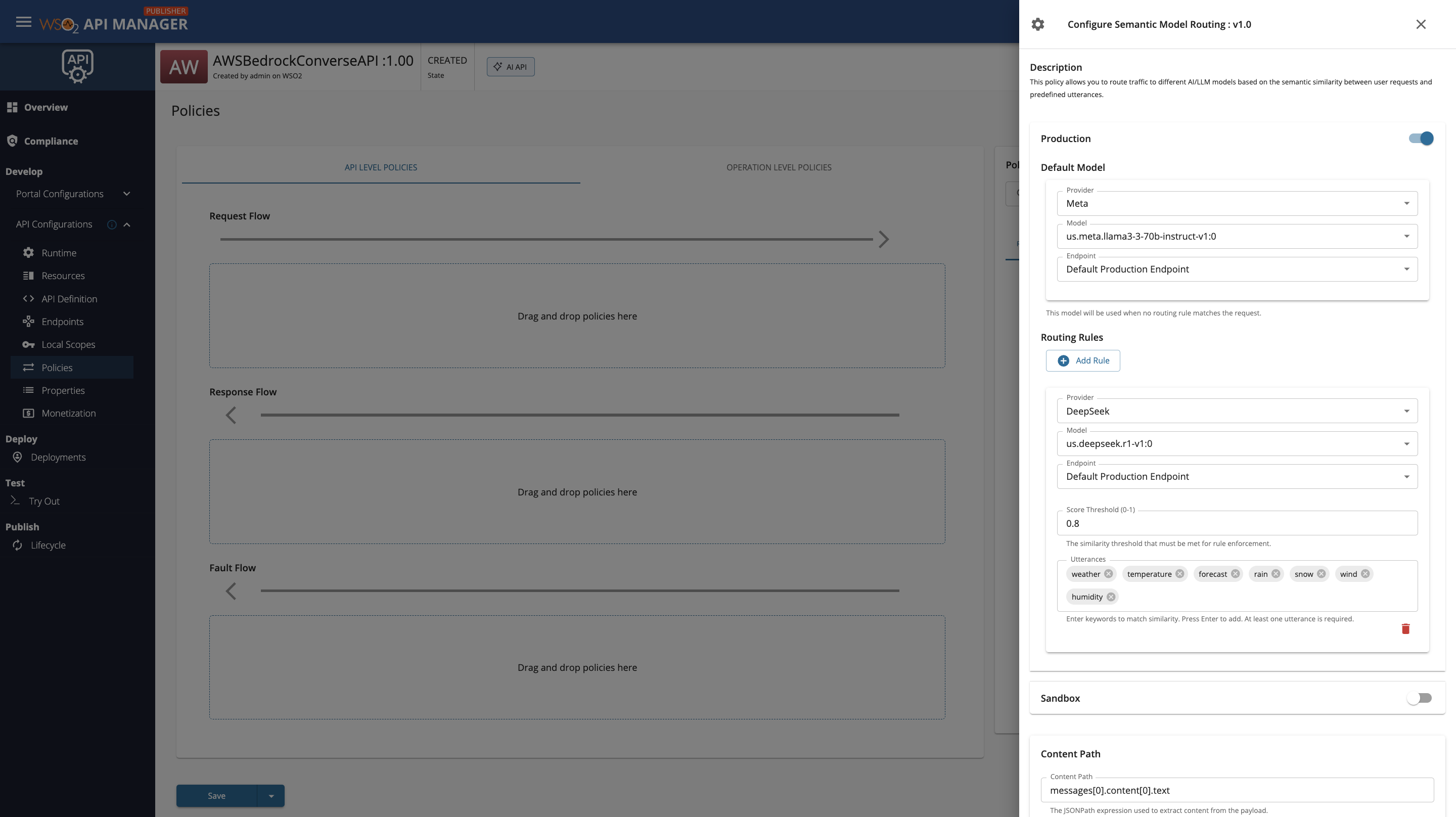Remove the forecast utterance chip
Viewport: 1456px width, 817px height.
(x=1235, y=574)
